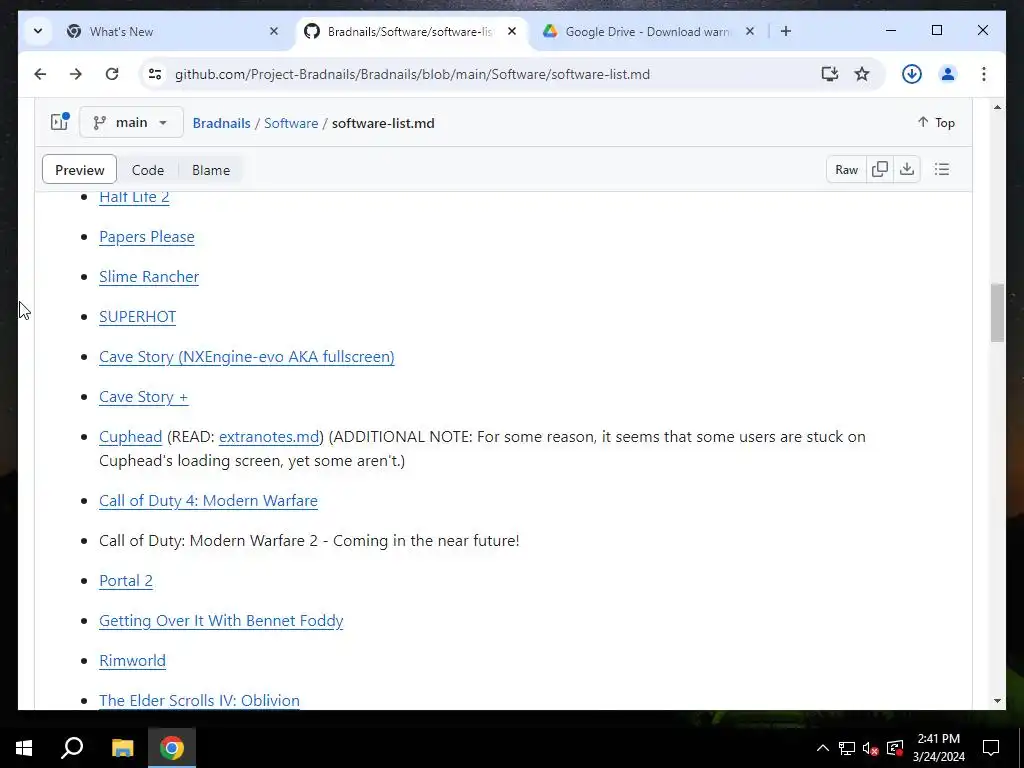Open taskbar search

72,748
